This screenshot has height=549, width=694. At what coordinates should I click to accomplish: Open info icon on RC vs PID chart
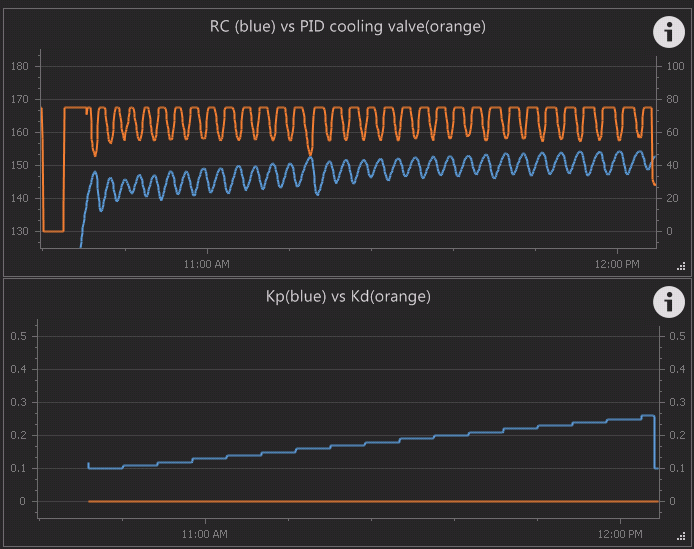click(669, 32)
